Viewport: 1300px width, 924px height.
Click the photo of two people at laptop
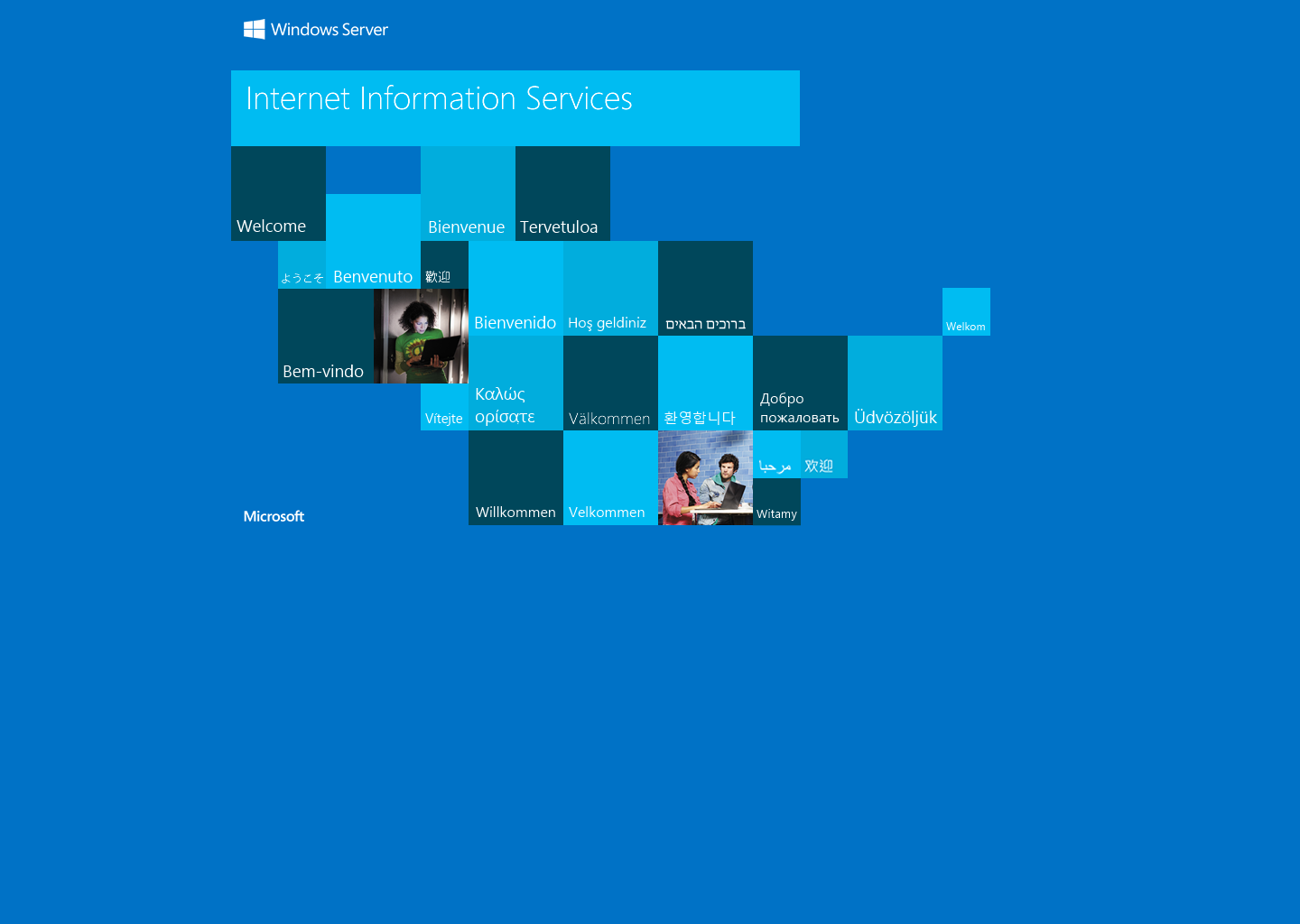[705, 477]
